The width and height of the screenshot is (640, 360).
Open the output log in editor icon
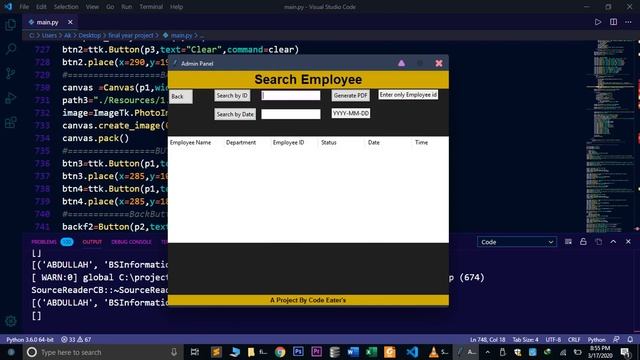598,242
